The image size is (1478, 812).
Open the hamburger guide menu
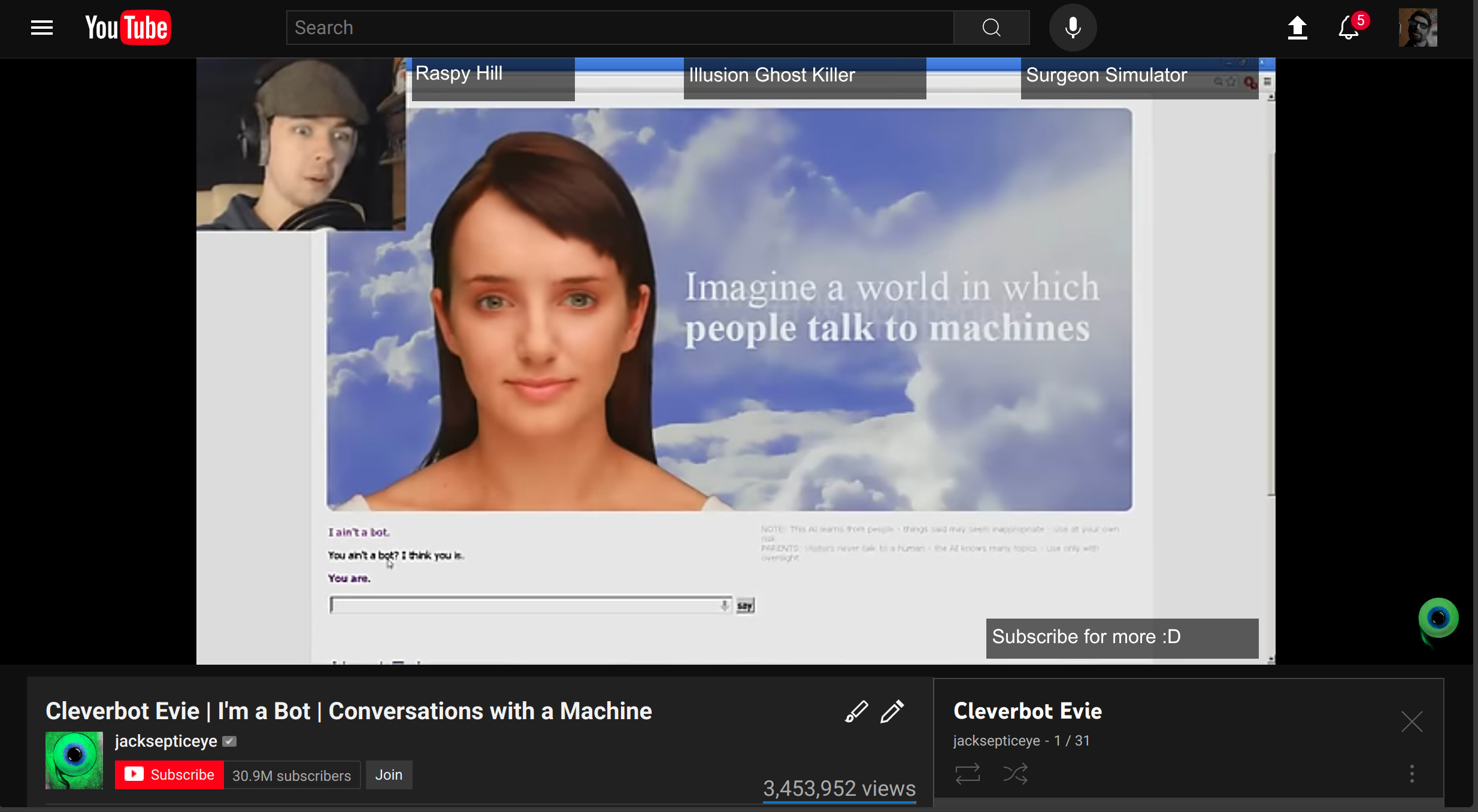42,28
